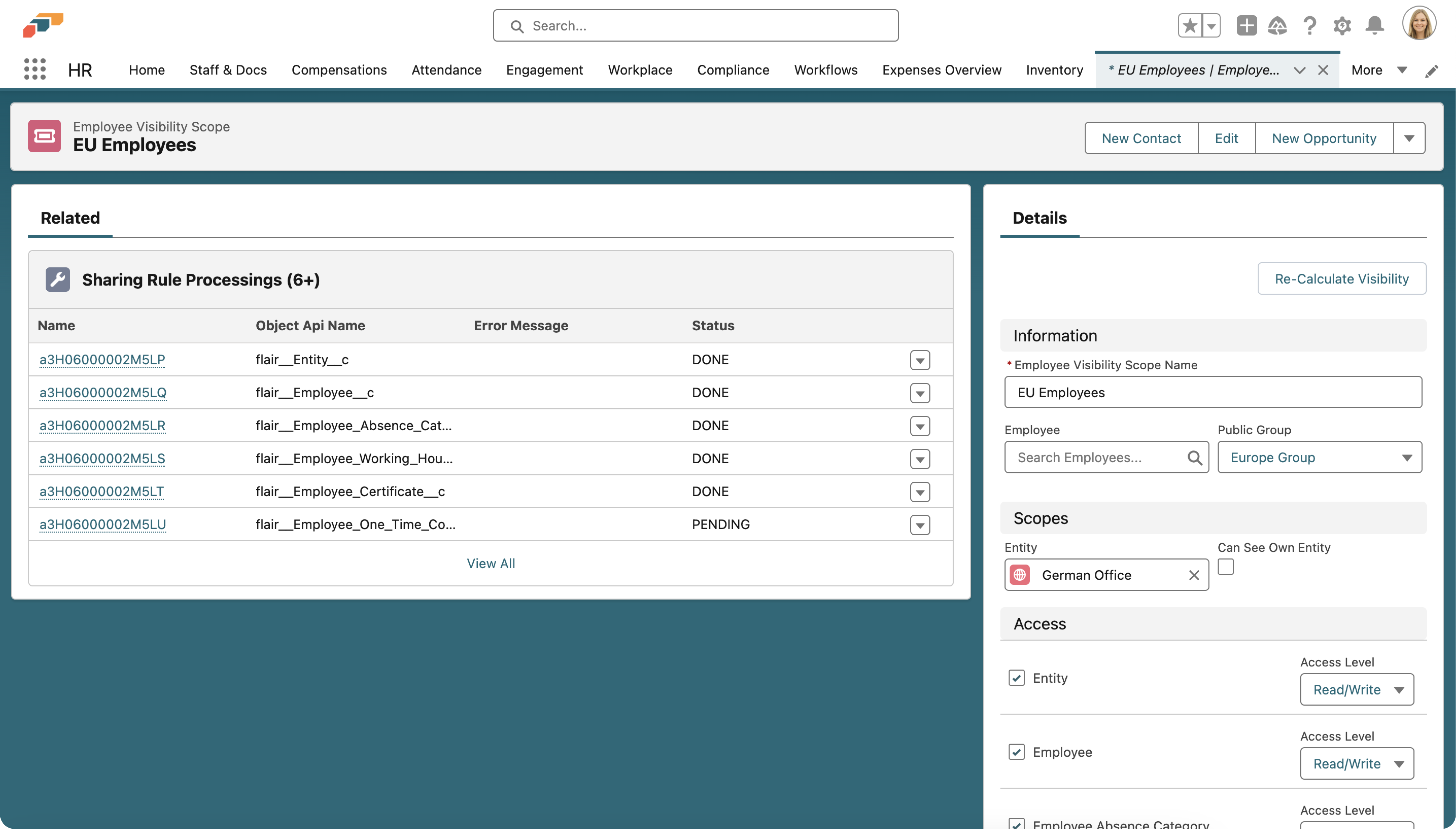Click the Re-Calculate Visibility button

1341,278
